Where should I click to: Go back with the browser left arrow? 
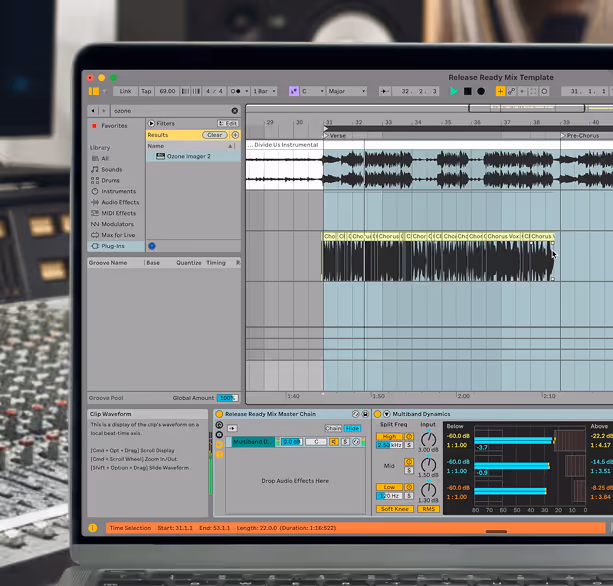(93, 111)
